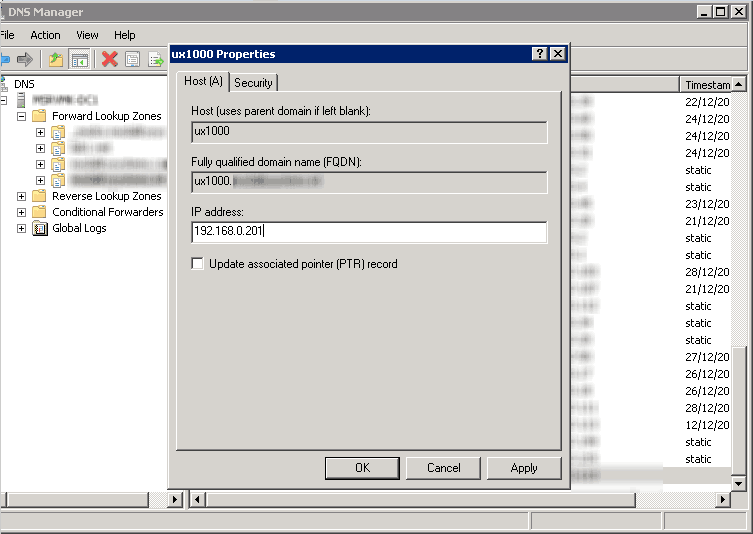Collapse the Forward Lookup Zones node

(22, 116)
